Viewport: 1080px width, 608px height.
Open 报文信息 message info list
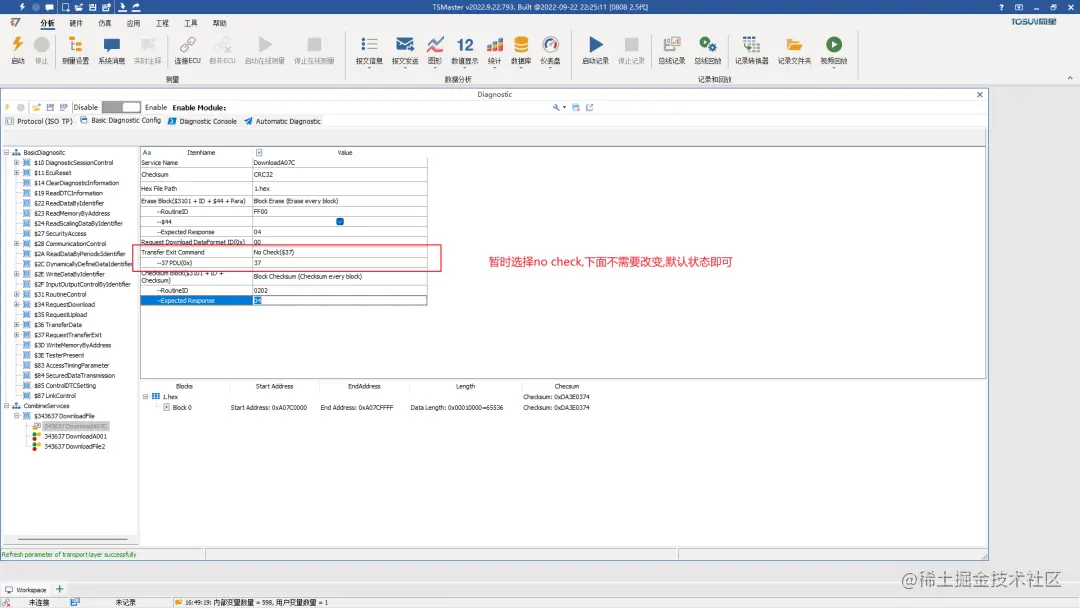369,50
